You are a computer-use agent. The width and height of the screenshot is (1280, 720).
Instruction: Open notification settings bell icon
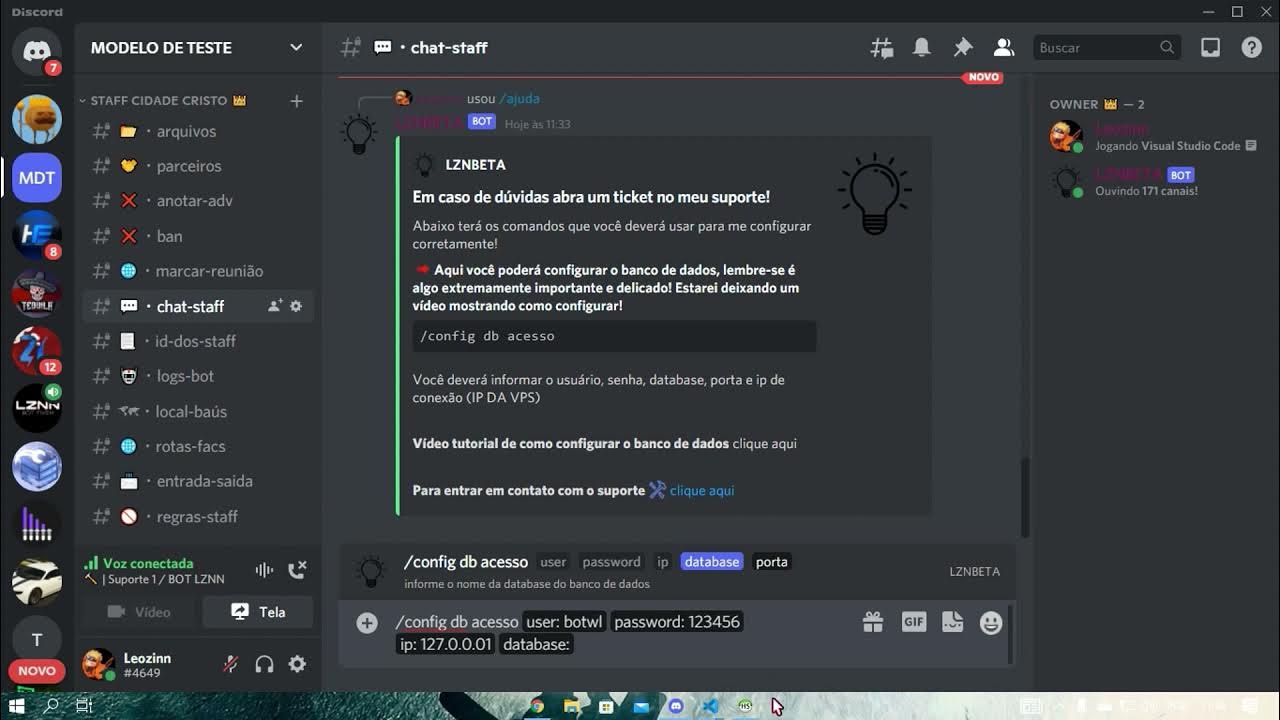pos(922,48)
